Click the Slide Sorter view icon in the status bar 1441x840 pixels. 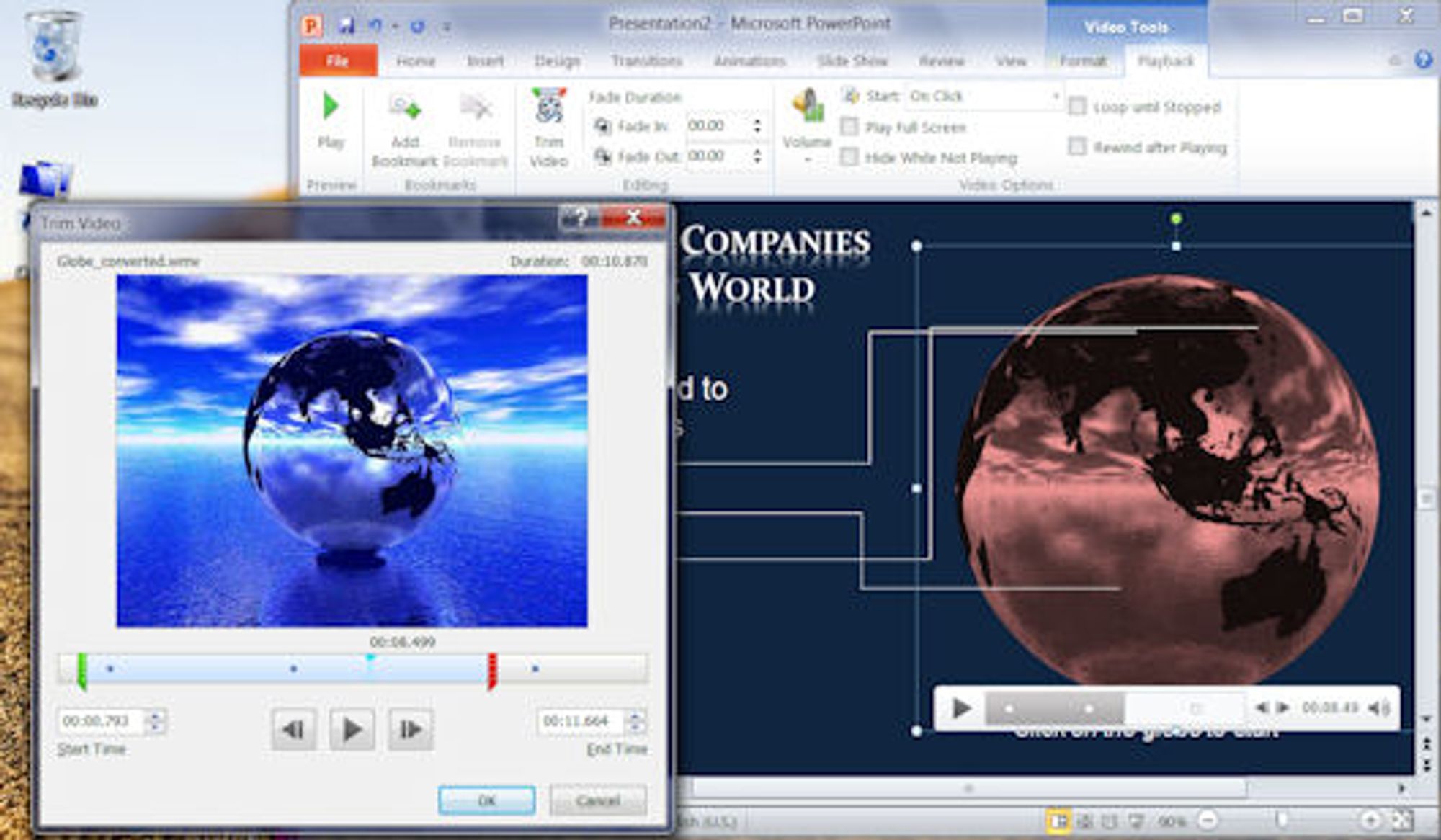[1084, 821]
